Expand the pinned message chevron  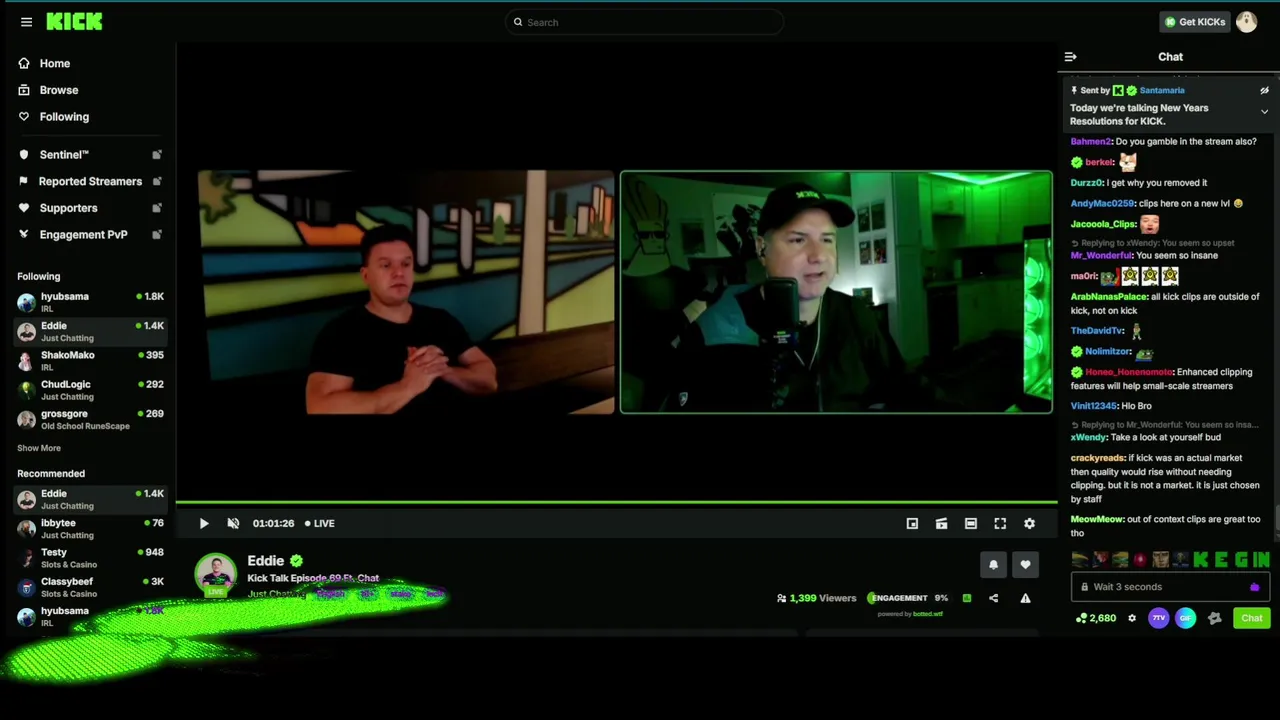point(1264,112)
